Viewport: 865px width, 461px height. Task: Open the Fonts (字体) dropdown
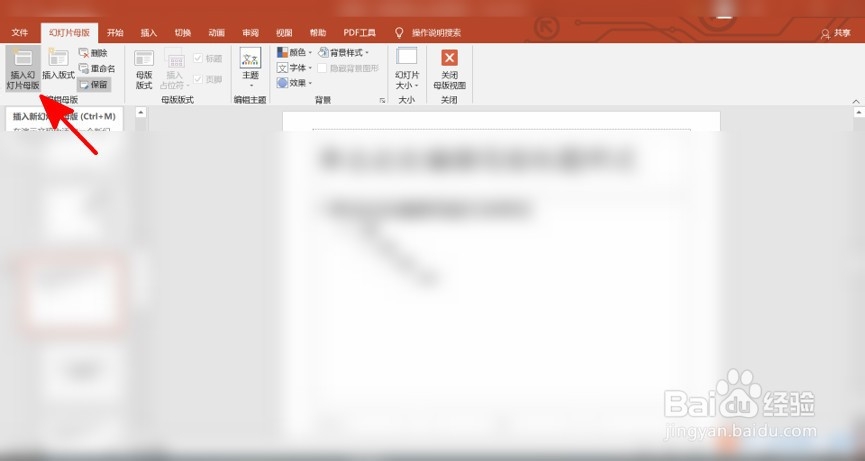tap(295, 68)
